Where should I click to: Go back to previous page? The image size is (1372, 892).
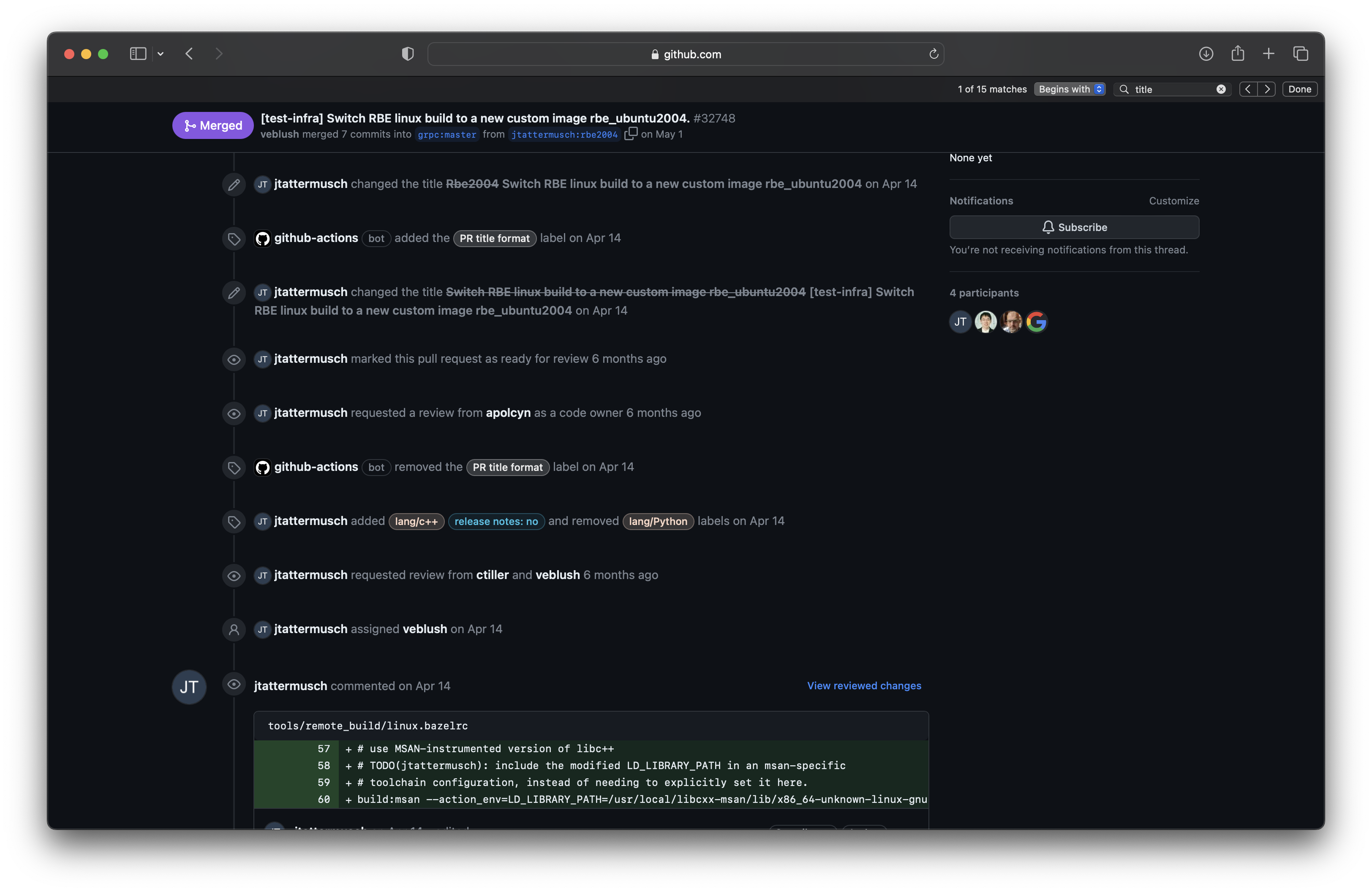click(x=189, y=54)
